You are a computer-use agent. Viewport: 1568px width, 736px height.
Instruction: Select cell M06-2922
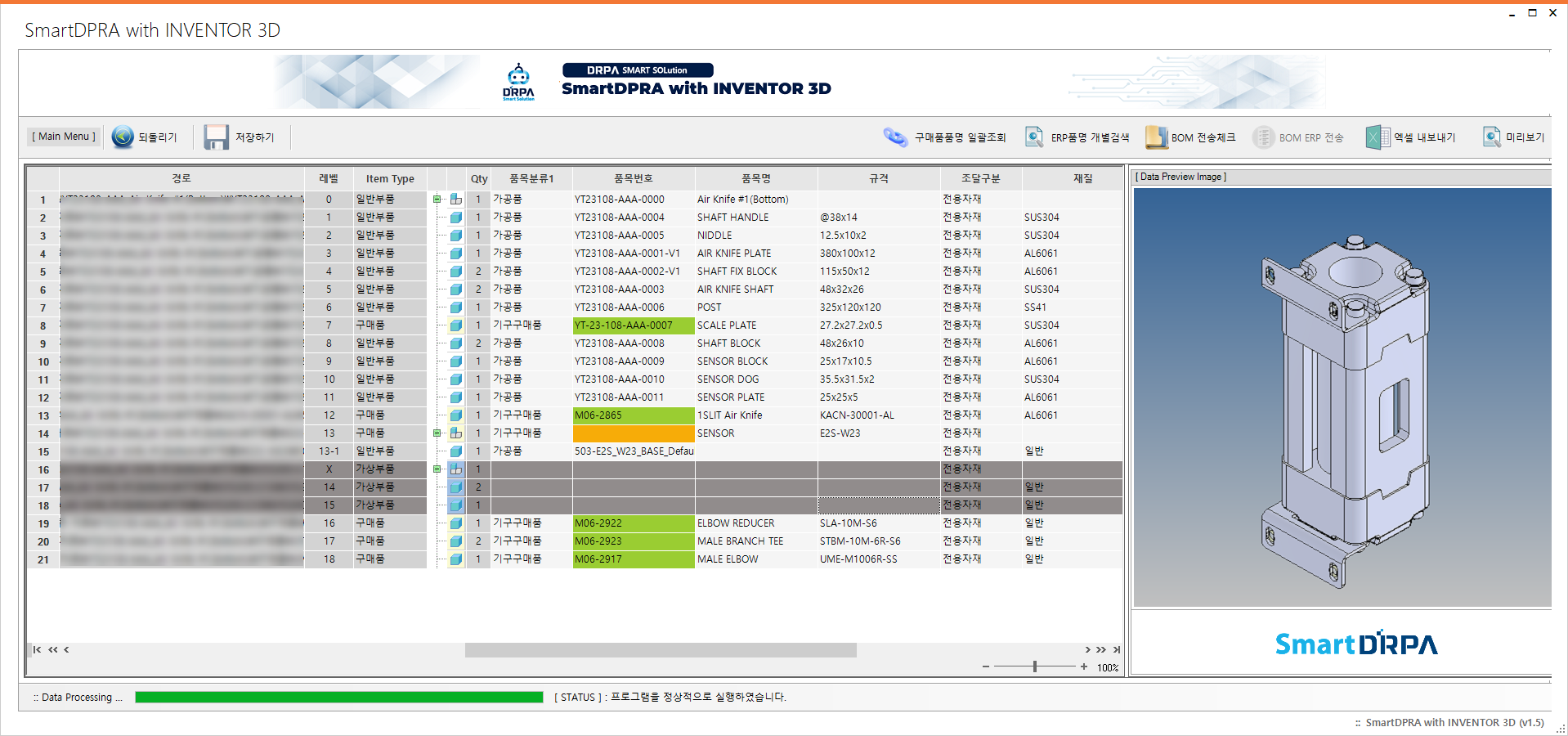click(634, 523)
